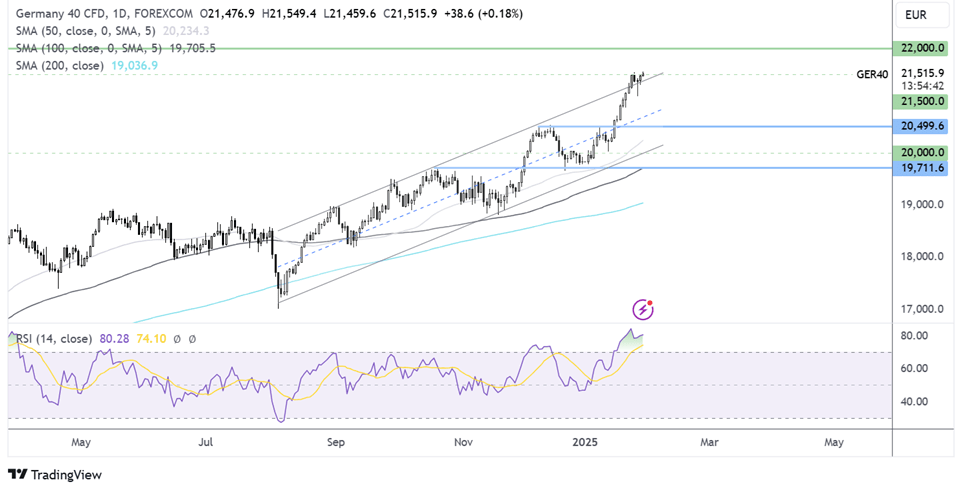The height and width of the screenshot is (492, 964).
Task: Click the Nov label on time axis
Action: click(x=464, y=442)
